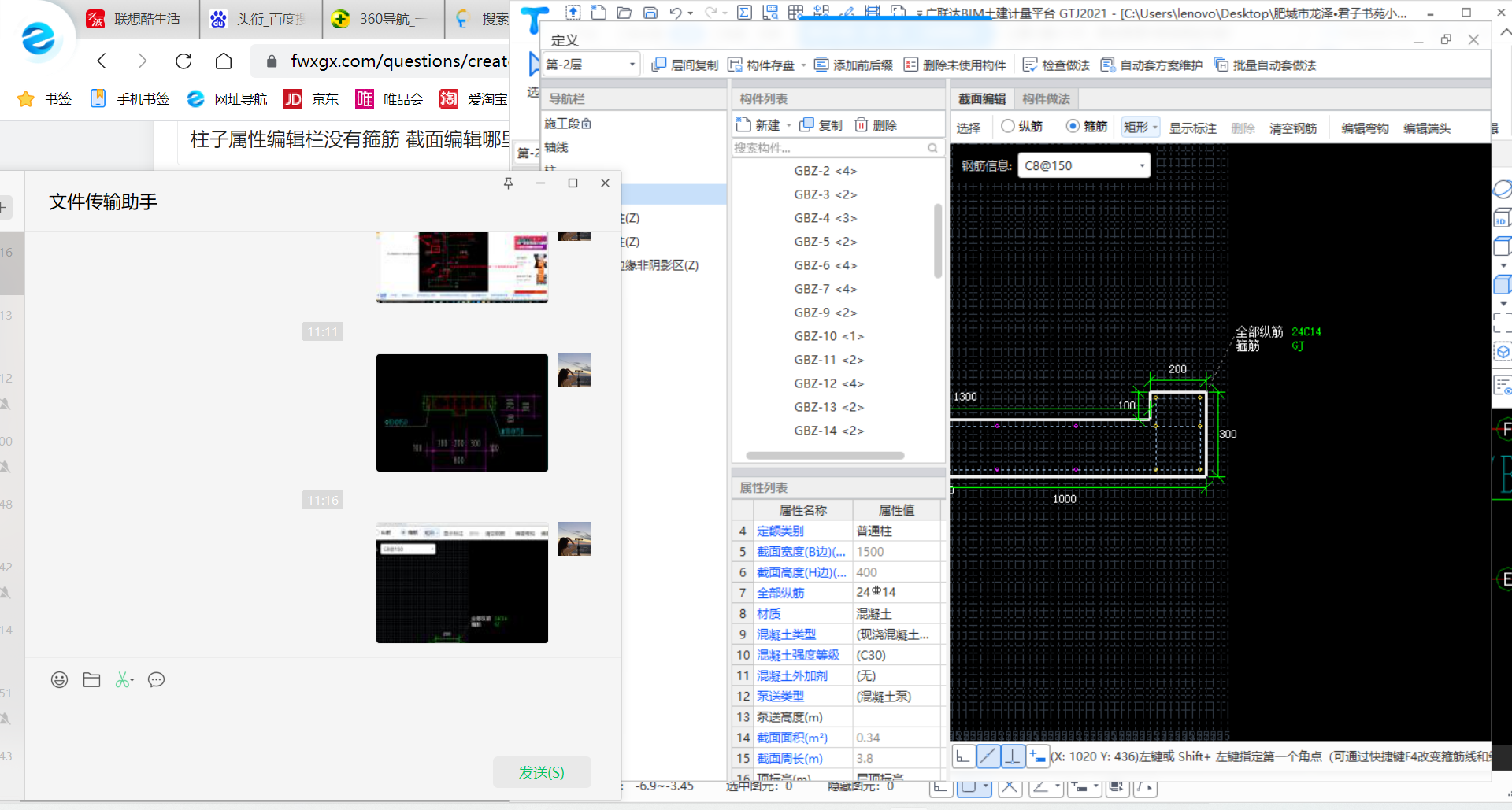Click the component list vertical scrollbar
The height and width of the screenshot is (810, 1512).
pos(938,241)
